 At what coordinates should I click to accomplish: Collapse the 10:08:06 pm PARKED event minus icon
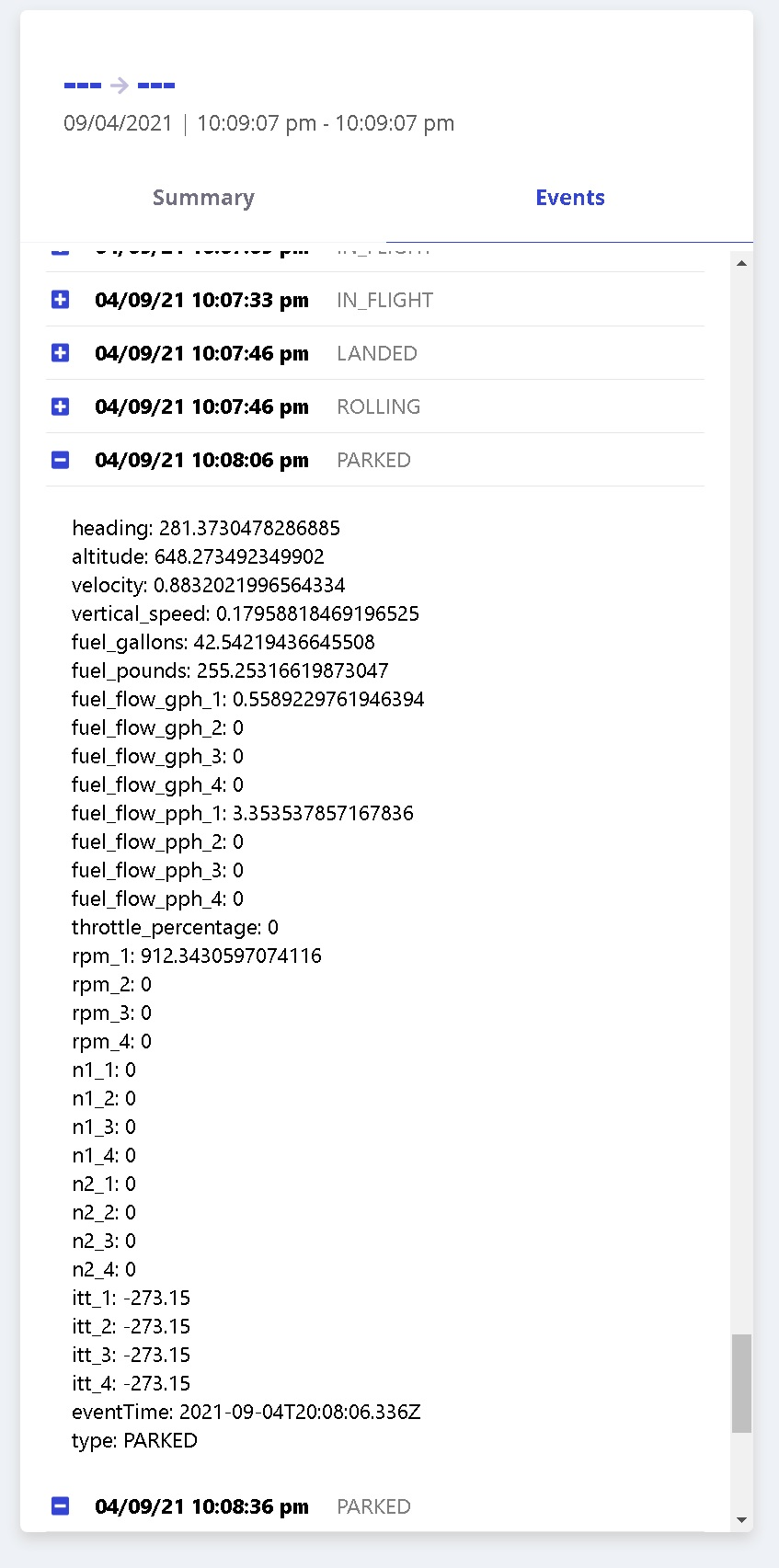tap(61, 460)
